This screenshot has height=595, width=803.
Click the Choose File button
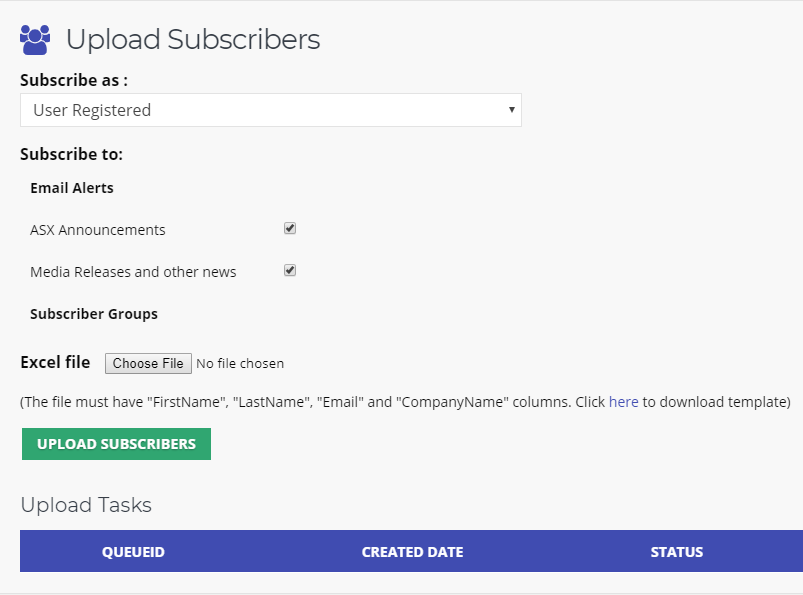pyautogui.click(x=149, y=364)
